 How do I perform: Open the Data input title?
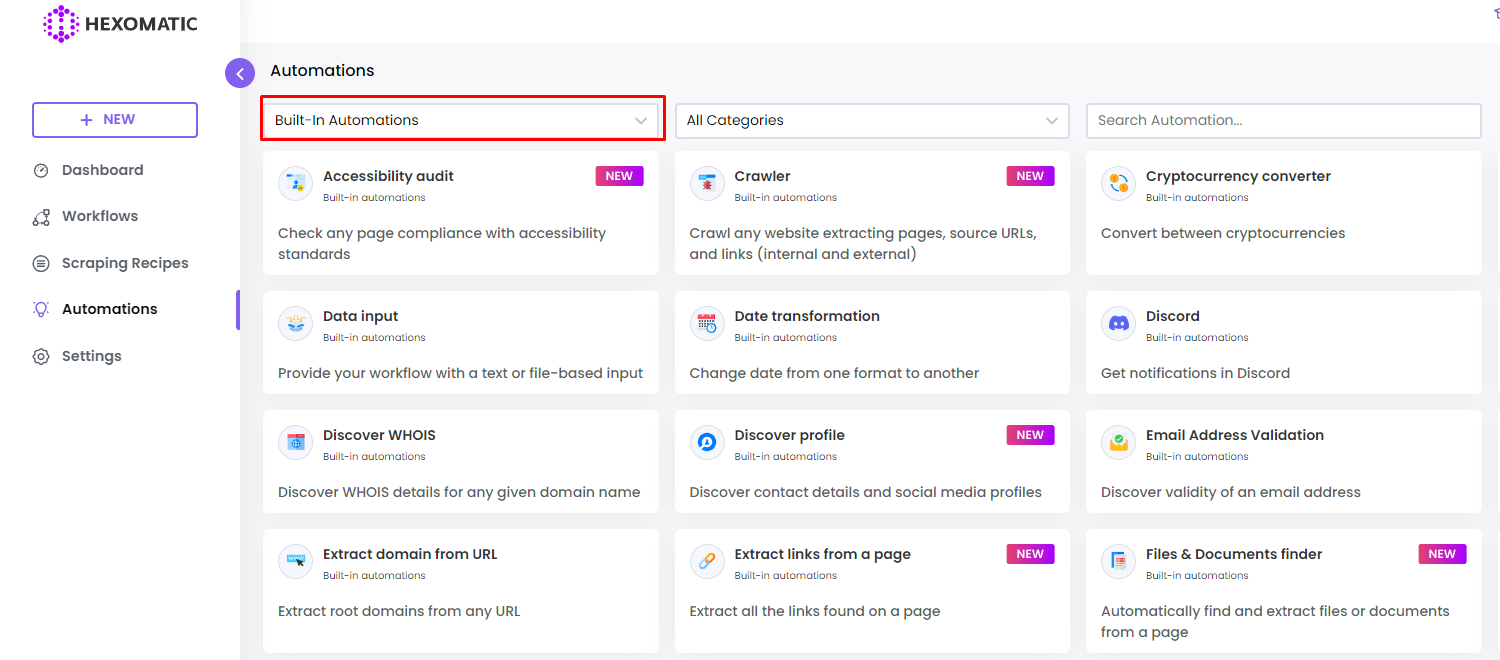click(x=361, y=316)
